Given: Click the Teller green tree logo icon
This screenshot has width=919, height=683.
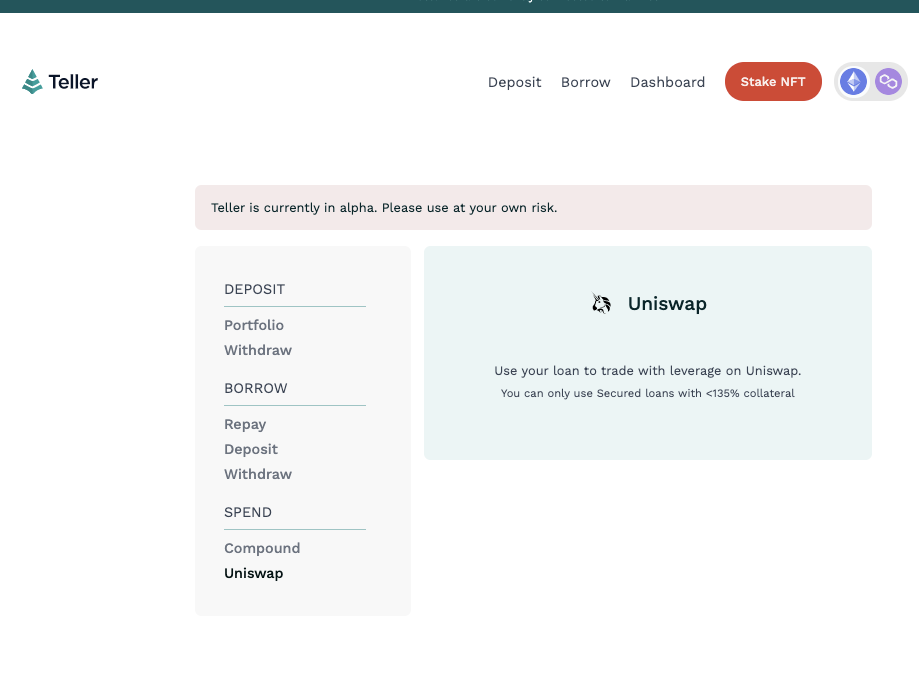Looking at the screenshot, I should [32, 82].
